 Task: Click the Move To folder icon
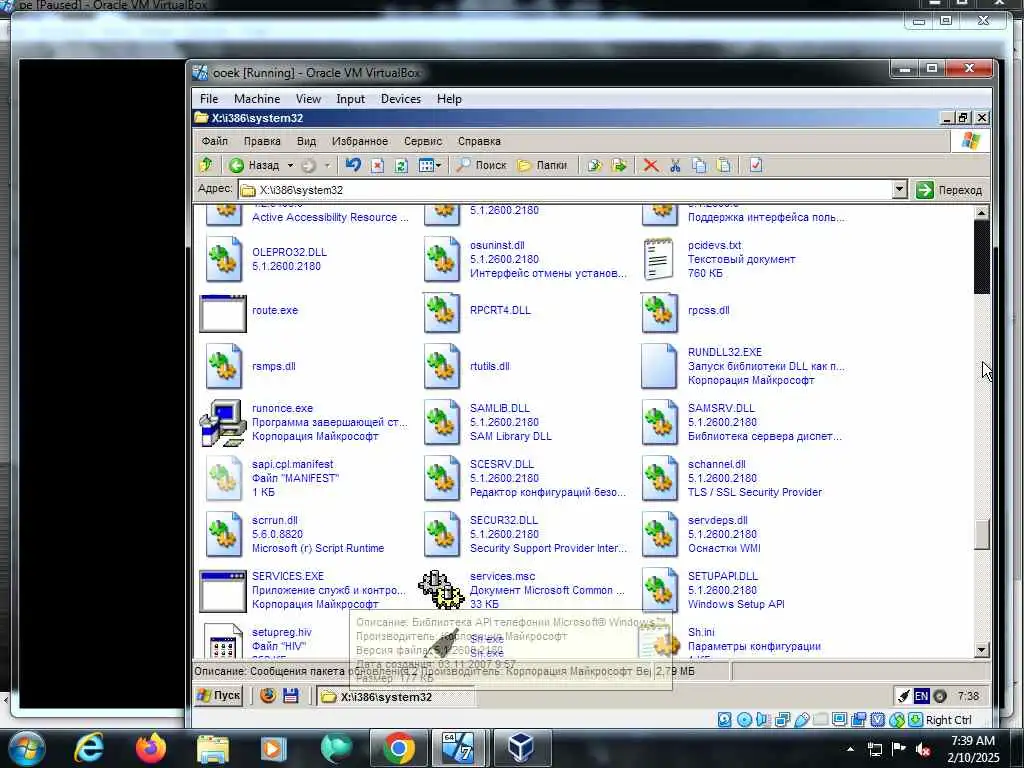click(594, 165)
